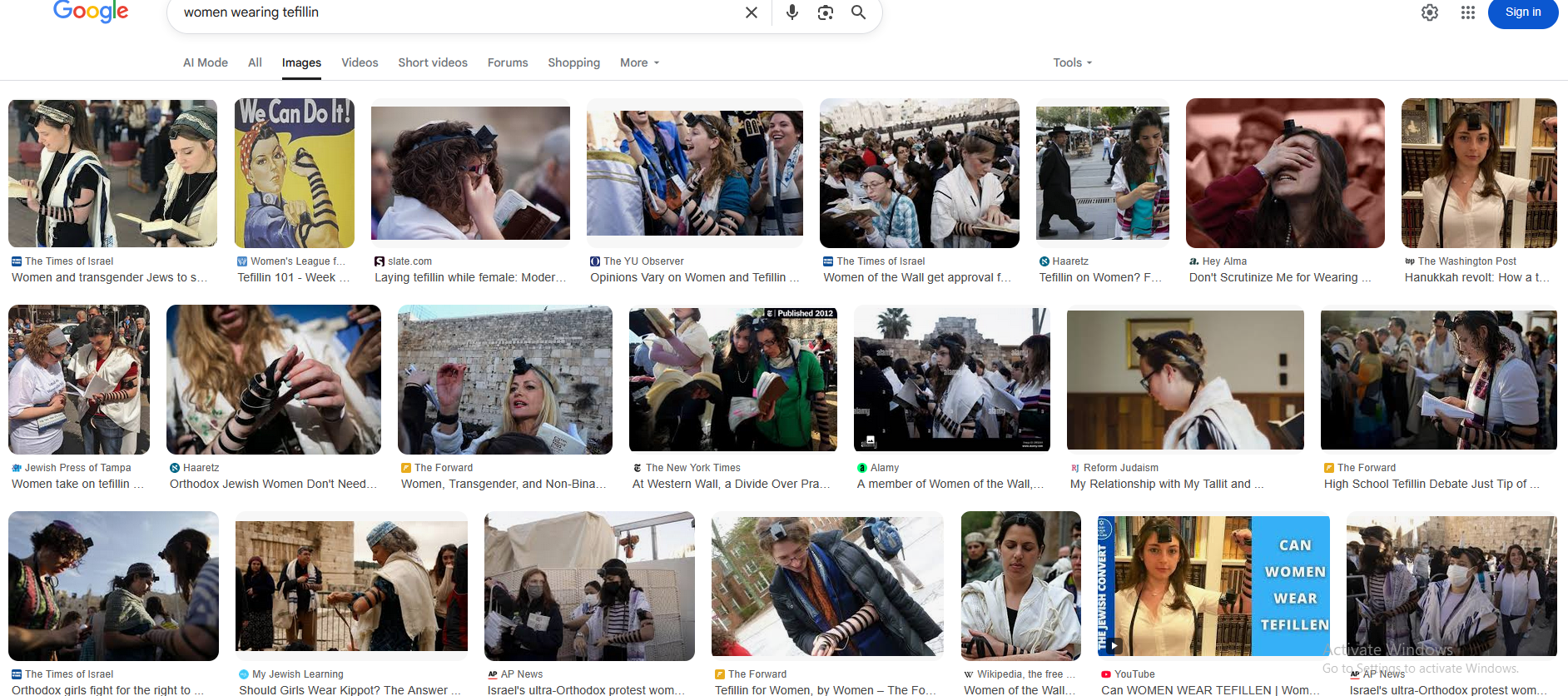Open YouTube 'Can Women Wear Tefillen' thumbnail
The height and width of the screenshot is (696, 1568).
(1213, 586)
